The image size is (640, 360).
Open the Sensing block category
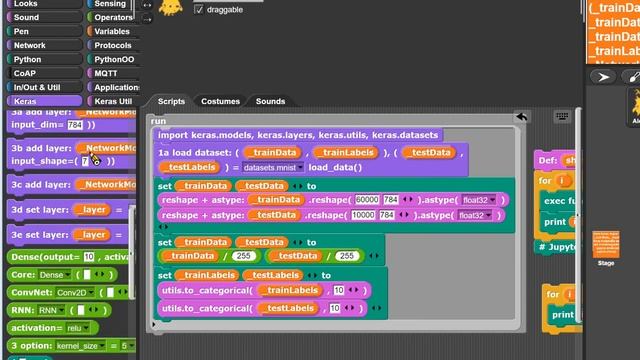[111, 4]
